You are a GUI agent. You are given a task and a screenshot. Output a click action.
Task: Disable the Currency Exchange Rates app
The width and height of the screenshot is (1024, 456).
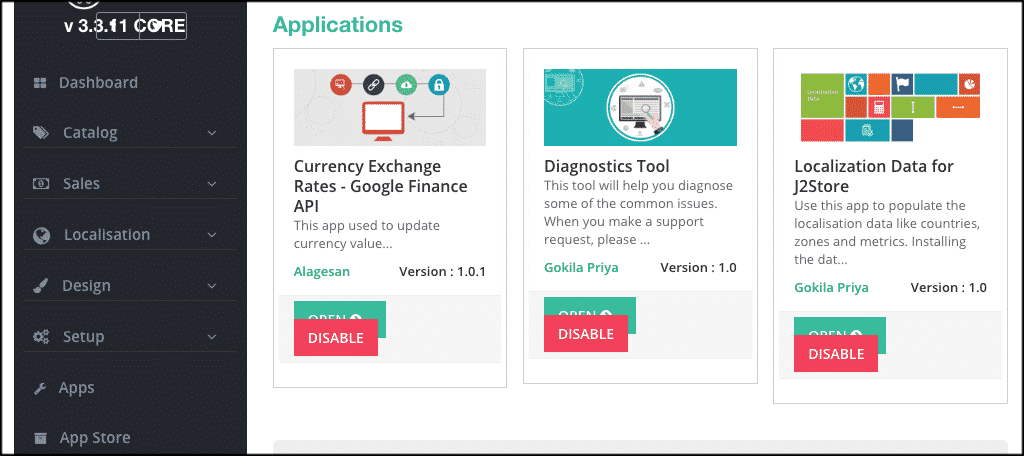[x=336, y=338]
